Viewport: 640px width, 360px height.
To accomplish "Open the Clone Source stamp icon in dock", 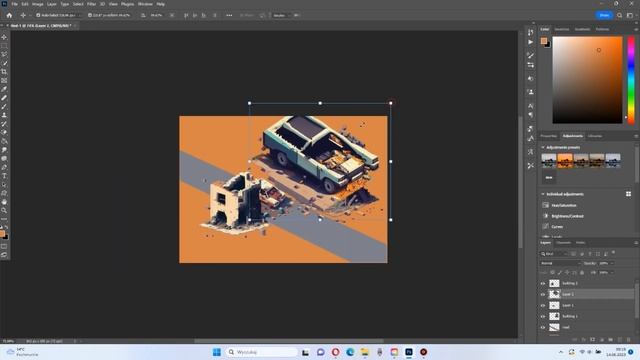I will pyautogui.click(x=530, y=92).
